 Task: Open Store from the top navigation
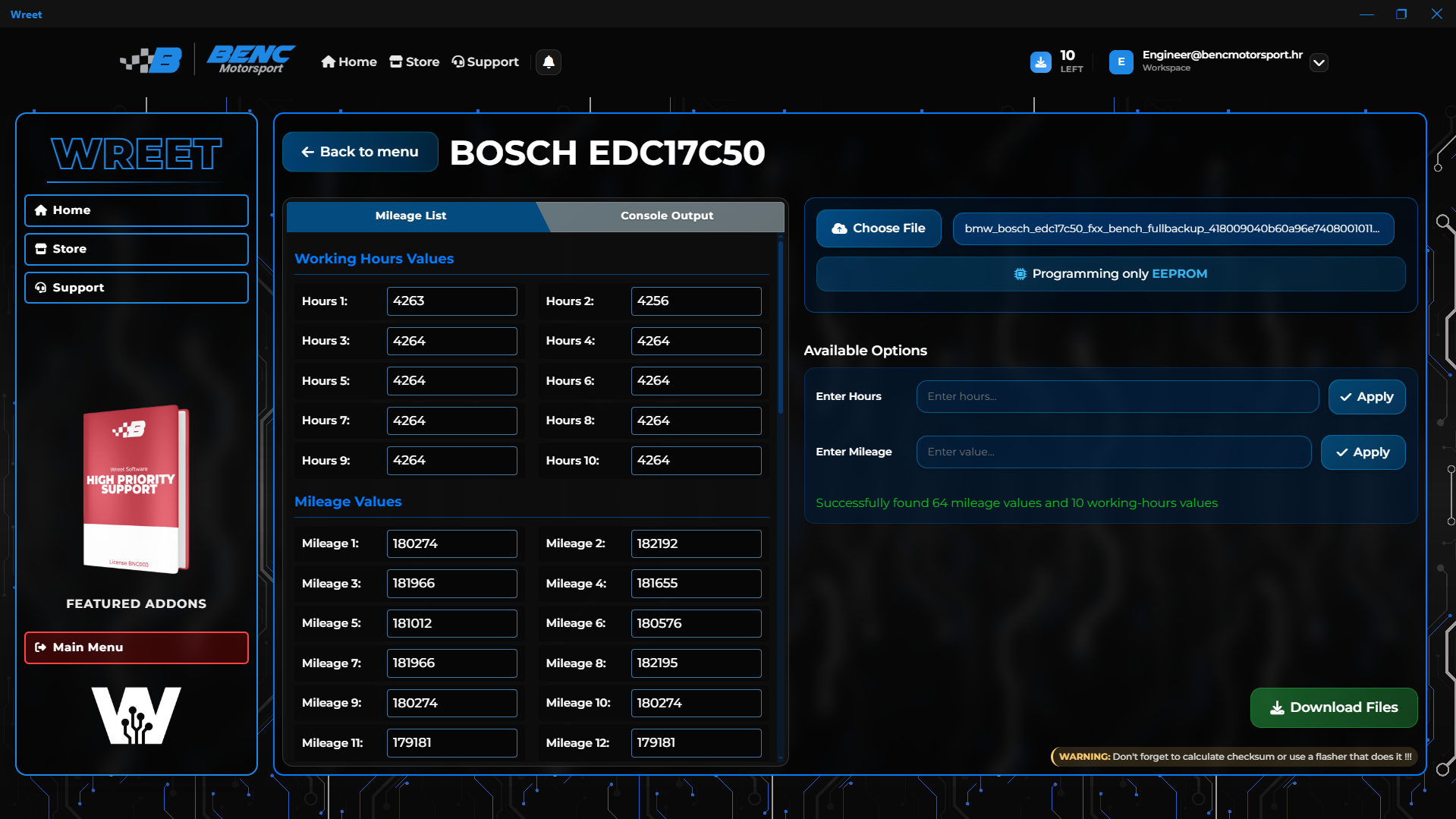point(414,61)
